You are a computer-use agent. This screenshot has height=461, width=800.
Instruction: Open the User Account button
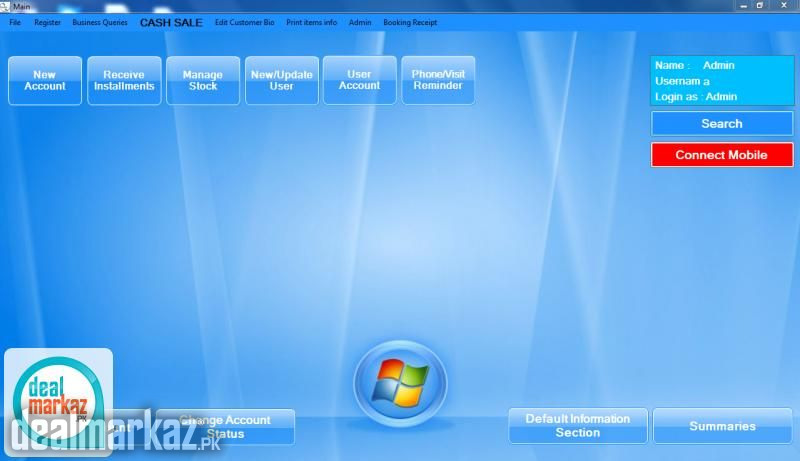(360, 80)
